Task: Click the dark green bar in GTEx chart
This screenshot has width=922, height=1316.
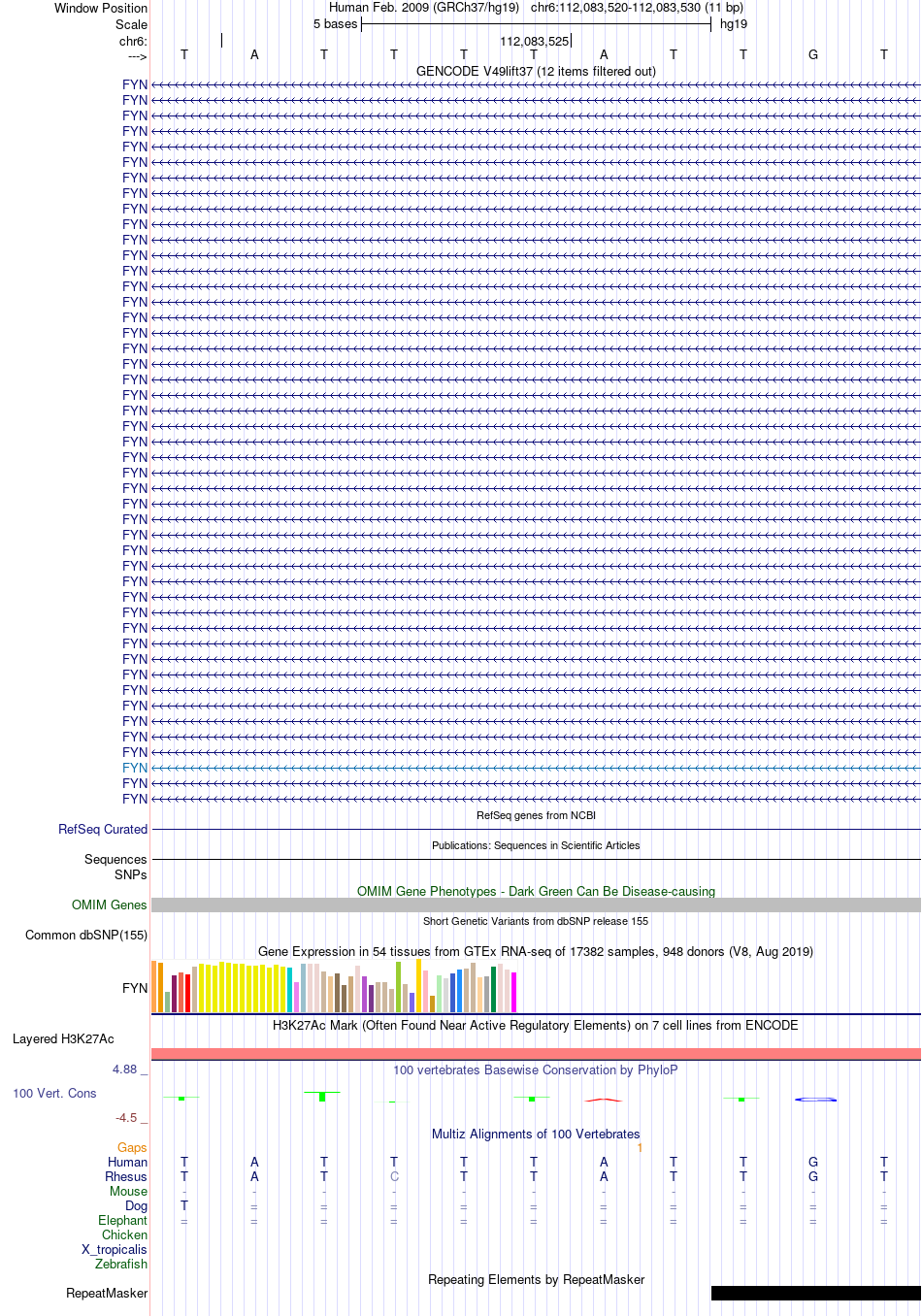Action: [x=494, y=989]
